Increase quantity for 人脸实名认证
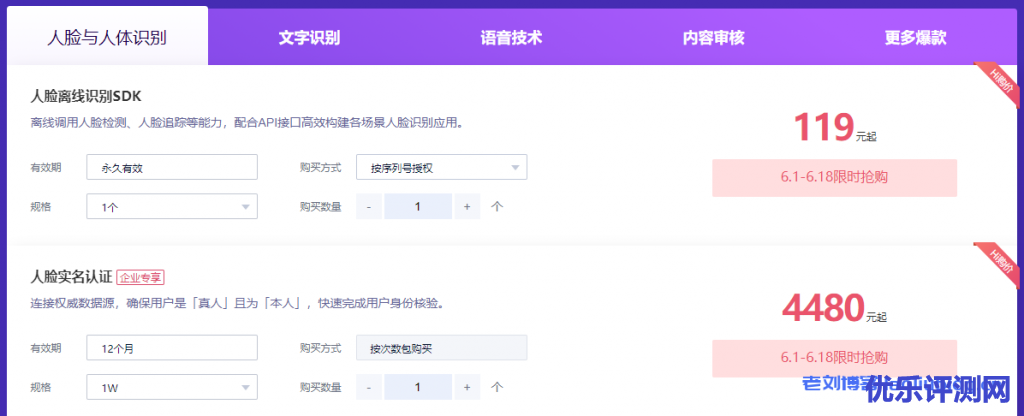1024x416 pixels. point(467,387)
